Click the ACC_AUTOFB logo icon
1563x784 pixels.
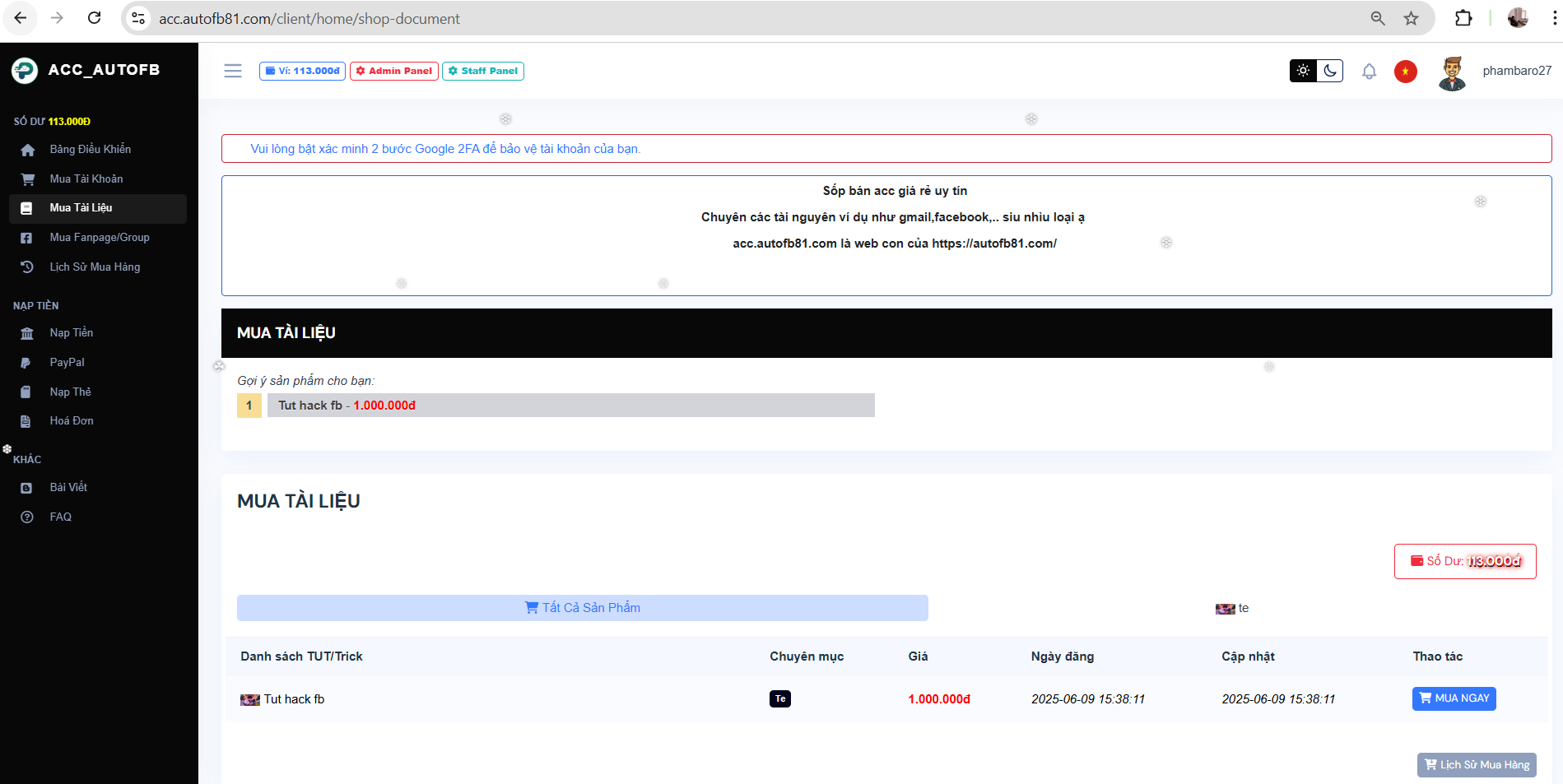[25, 71]
